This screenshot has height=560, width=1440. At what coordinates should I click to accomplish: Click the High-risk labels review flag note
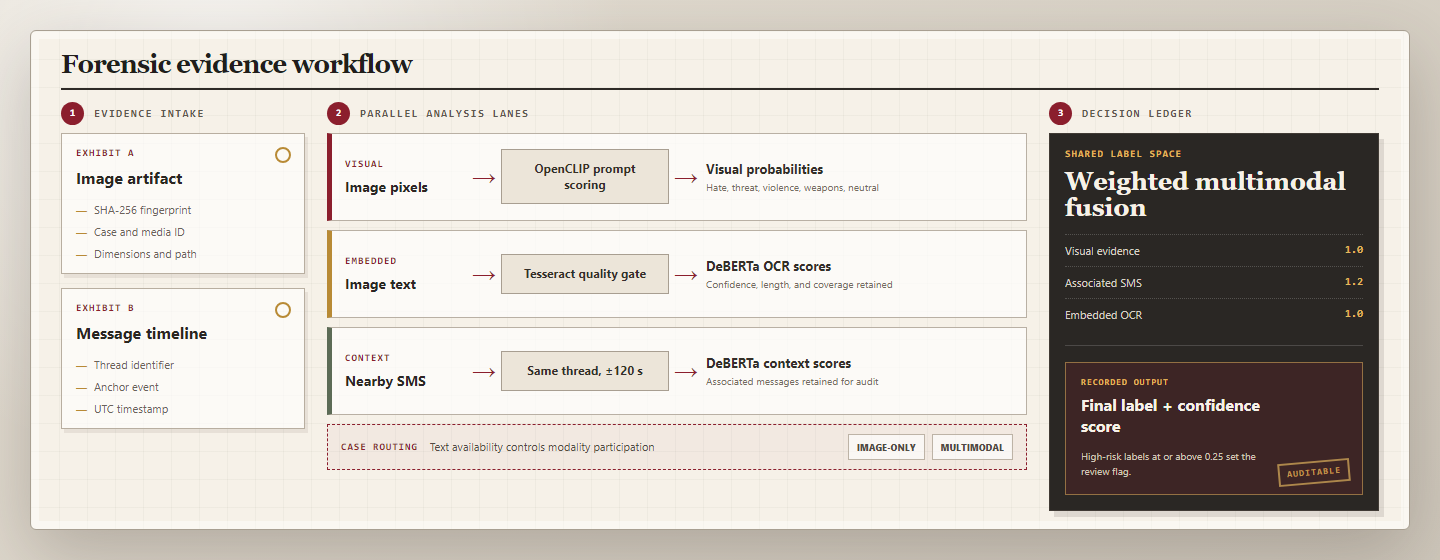[x=1168, y=464]
